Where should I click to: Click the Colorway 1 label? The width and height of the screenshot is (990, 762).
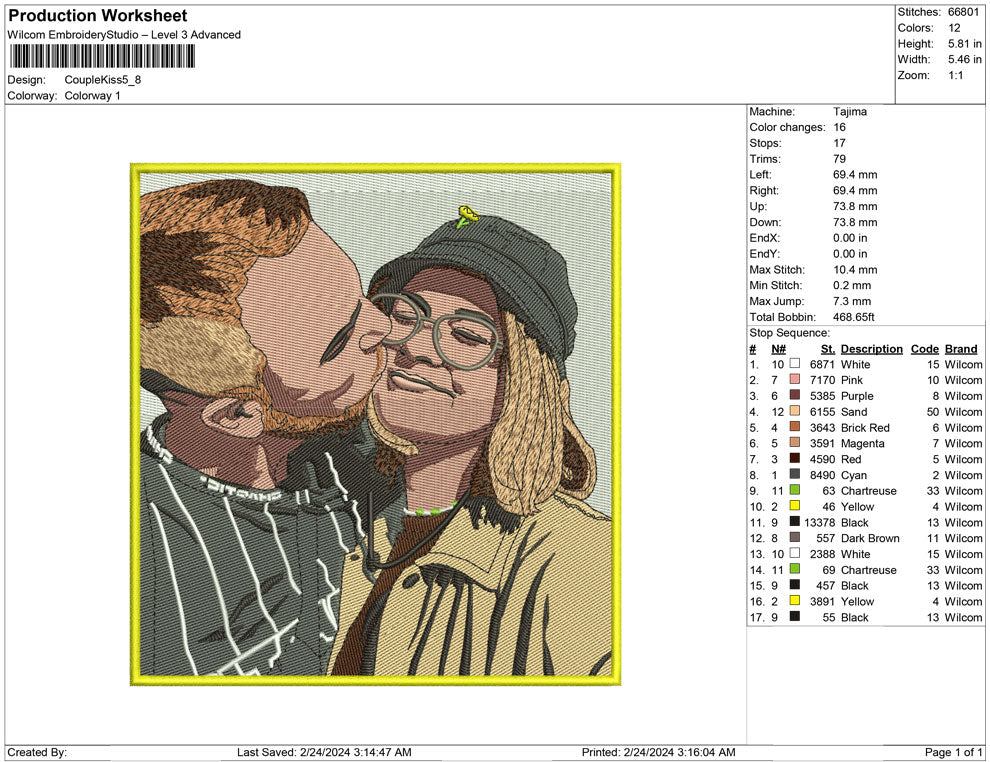(92, 95)
